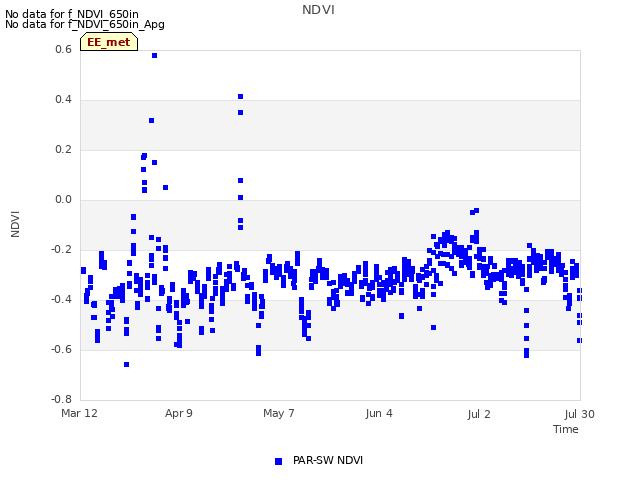Click the -0.4 y-axis tick label
The width and height of the screenshot is (640, 480).
(61, 300)
